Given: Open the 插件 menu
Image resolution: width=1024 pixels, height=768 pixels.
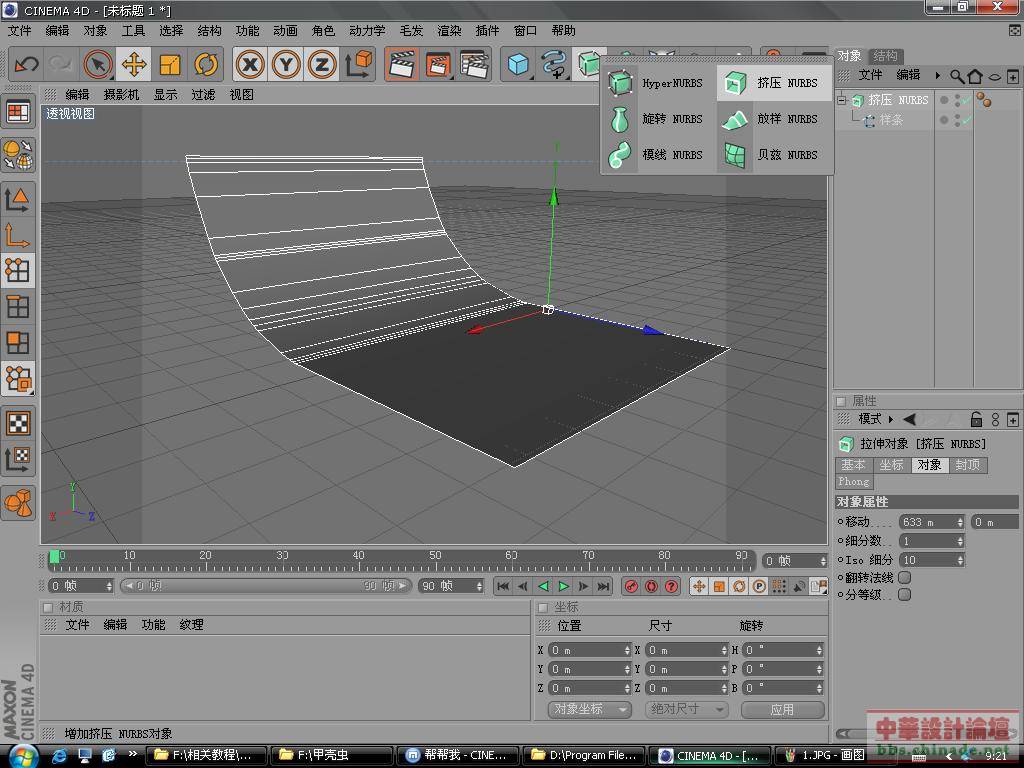Looking at the screenshot, I should pos(487,31).
